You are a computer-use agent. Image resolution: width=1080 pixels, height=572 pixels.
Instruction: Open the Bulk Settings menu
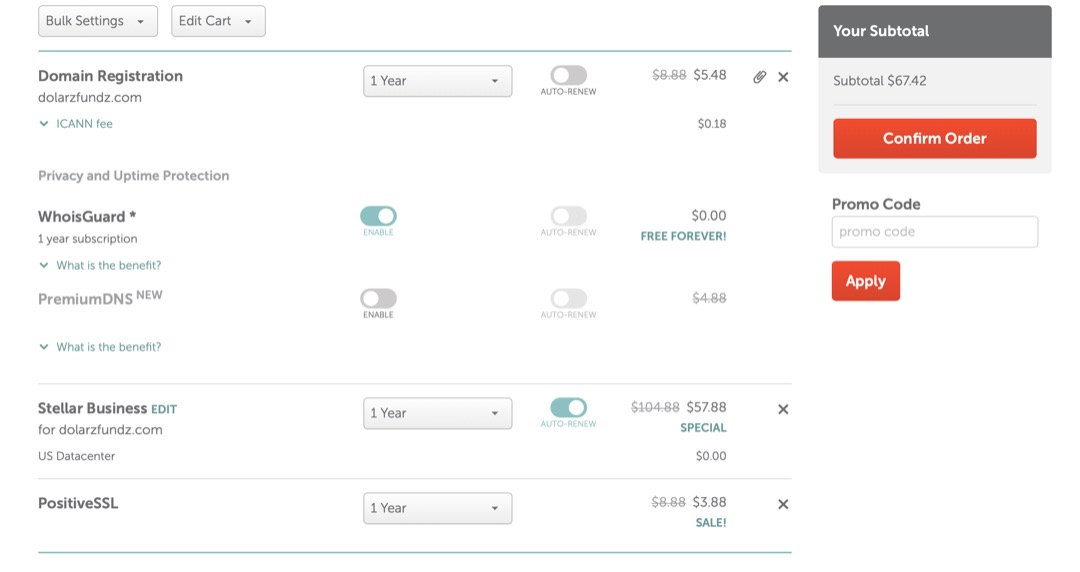click(x=97, y=21)
